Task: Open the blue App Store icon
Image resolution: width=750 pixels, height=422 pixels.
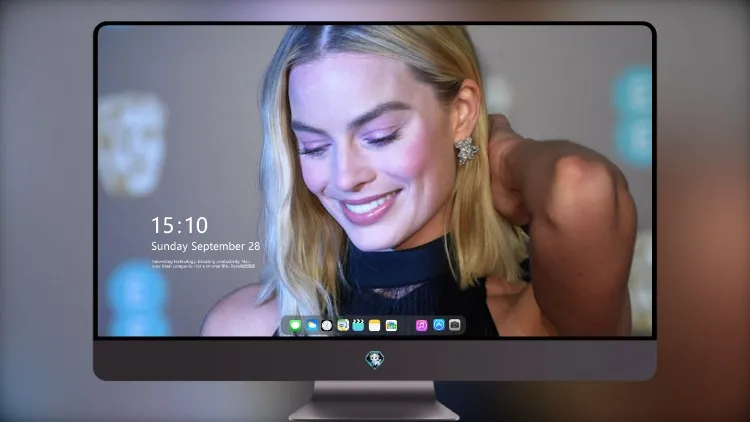Action: pyautogui.click(x=439, y=325)
